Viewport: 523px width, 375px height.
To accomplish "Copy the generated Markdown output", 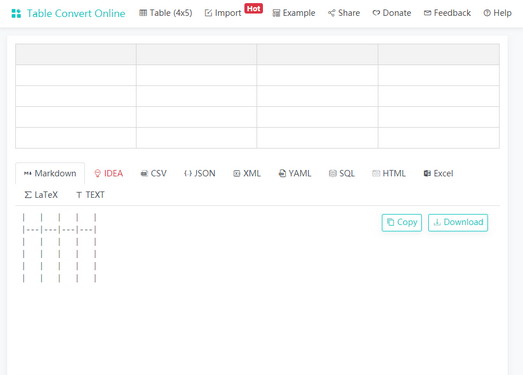I will pos(402,222).
